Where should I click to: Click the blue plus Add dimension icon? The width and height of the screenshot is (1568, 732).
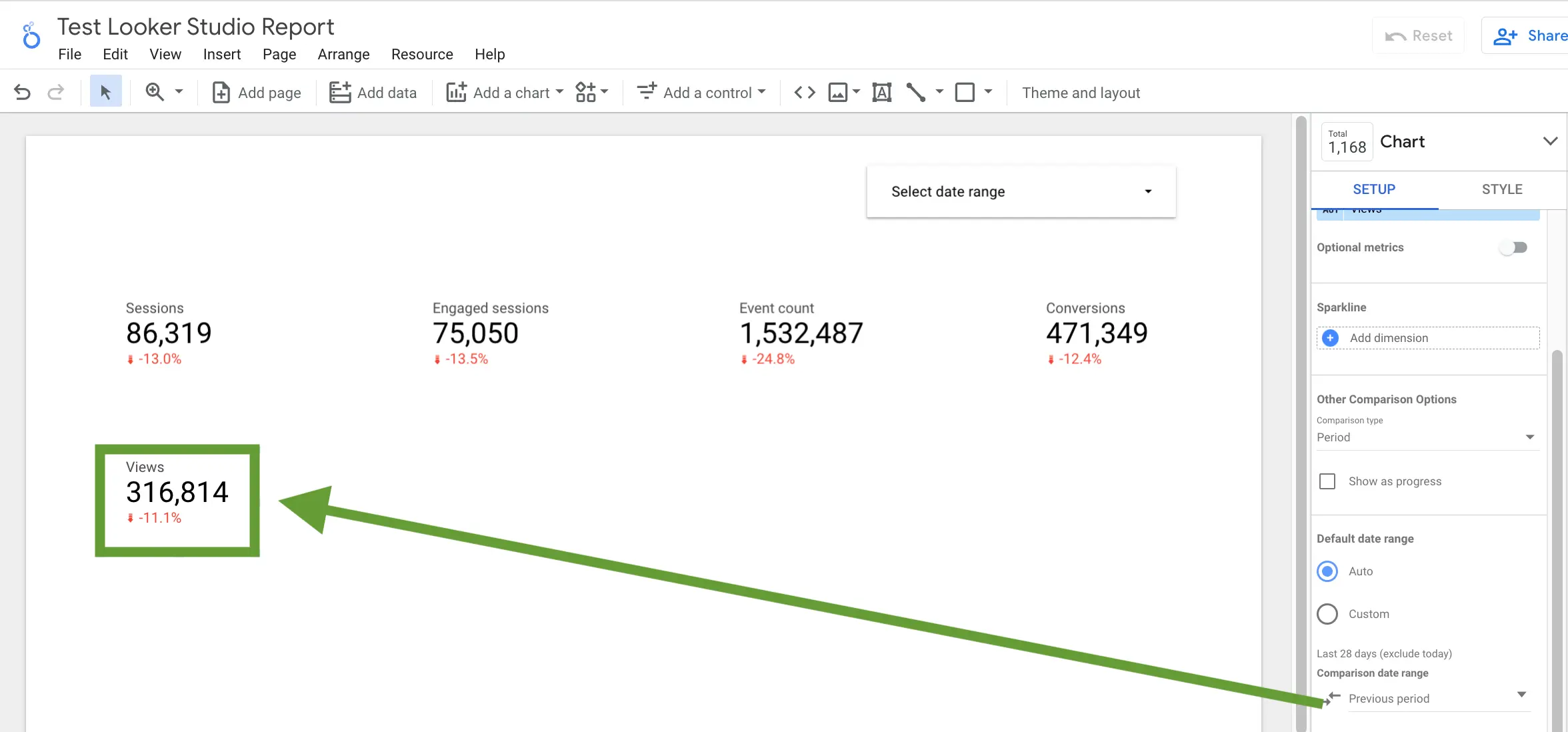[1330, 338]
